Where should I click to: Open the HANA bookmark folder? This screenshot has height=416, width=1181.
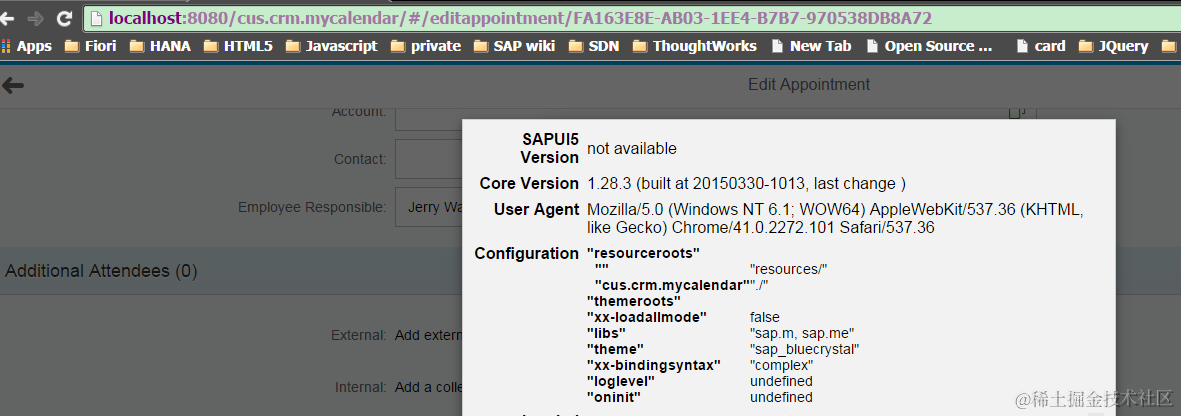pyautogui.click(x=160, y=46)
